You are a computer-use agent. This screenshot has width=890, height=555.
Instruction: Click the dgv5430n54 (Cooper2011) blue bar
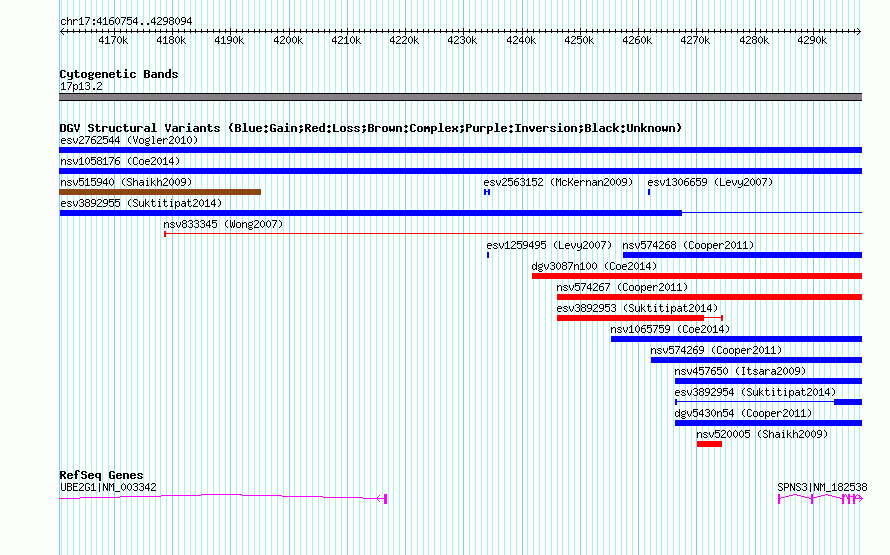pyautogui.click(x=769, y=423)
